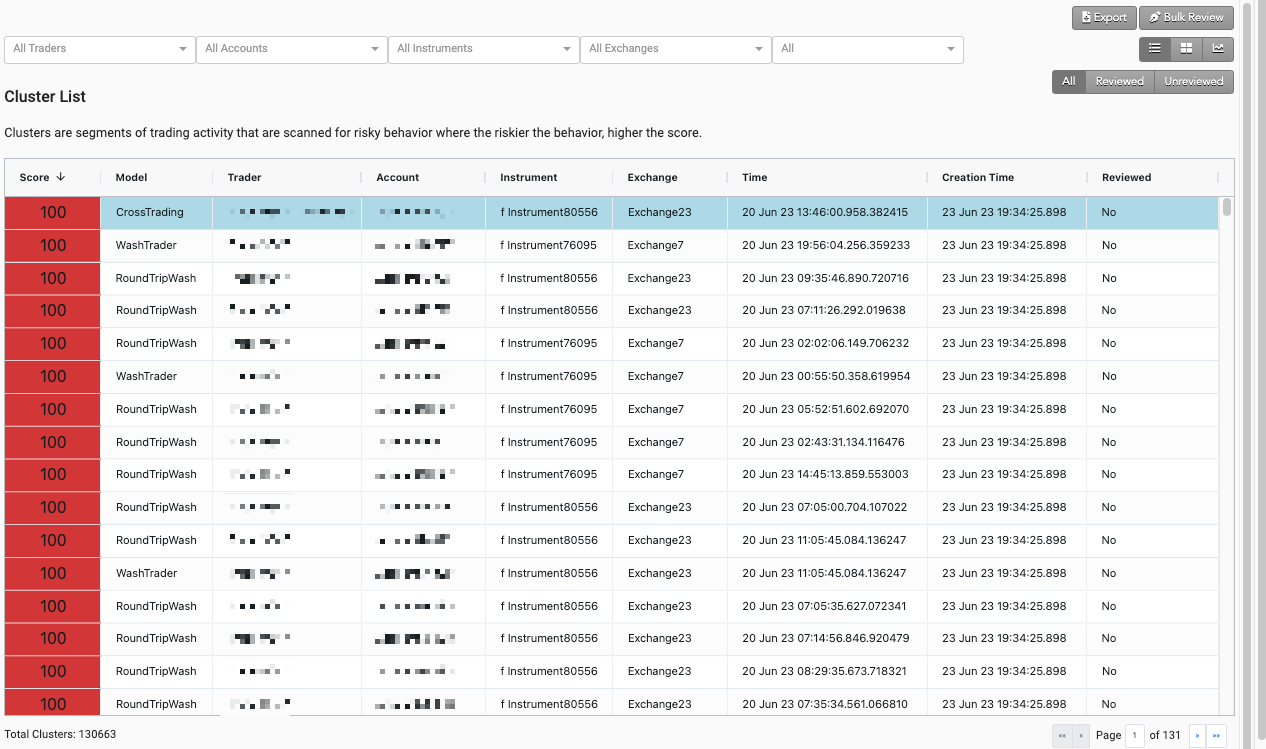Switch to the list view icon
The height and width of the screenshot is (749, 1266).
[x=1155, y=48]
